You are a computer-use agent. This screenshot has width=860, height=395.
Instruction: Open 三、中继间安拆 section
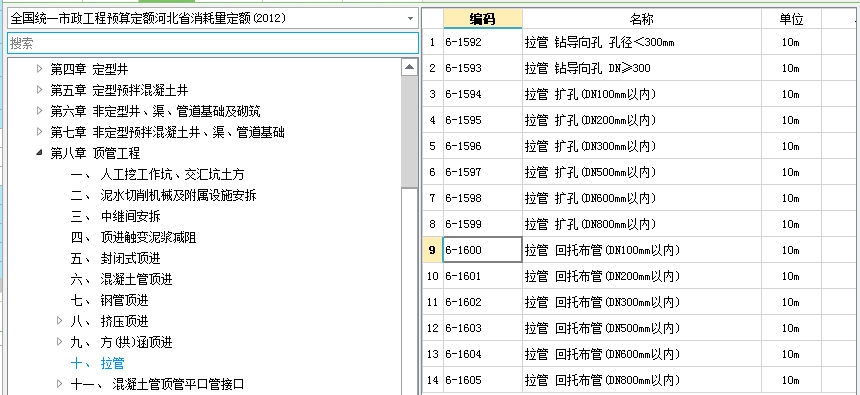(x=115, y=216)
